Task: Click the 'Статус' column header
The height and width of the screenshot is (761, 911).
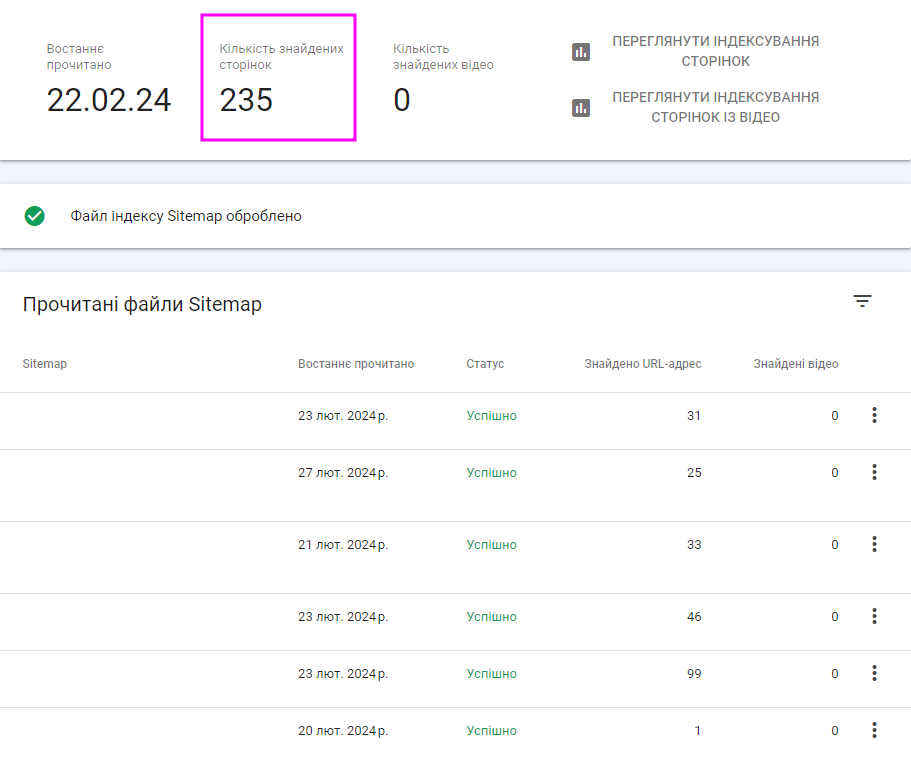Action: coord(485,364)
